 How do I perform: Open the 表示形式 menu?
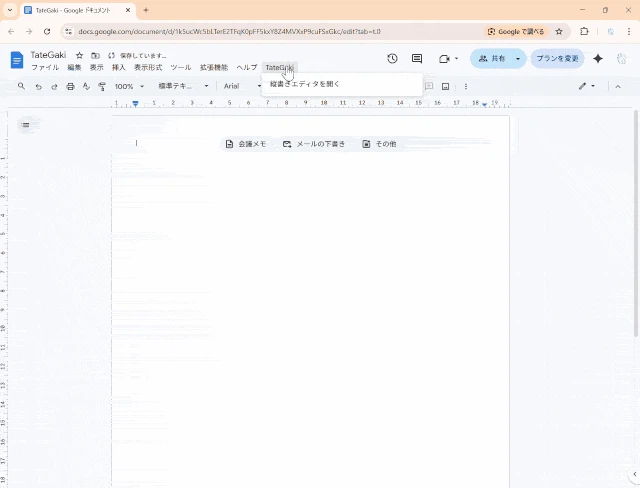click(x=148, y=68)
